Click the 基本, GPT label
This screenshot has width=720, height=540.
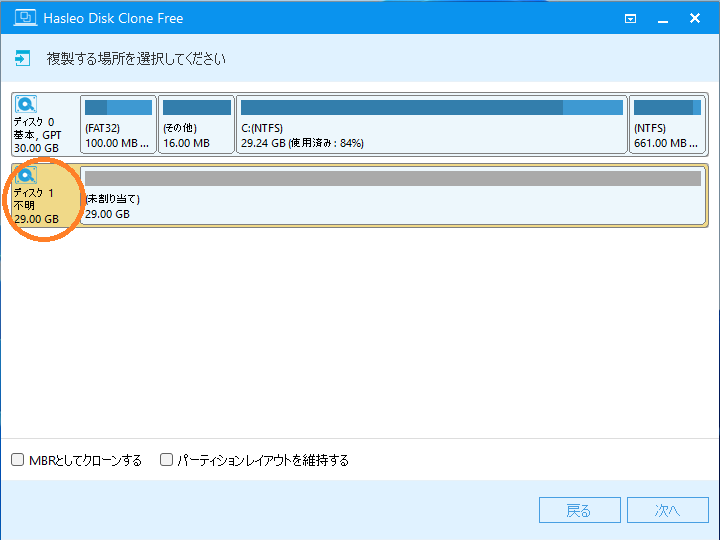click(37, 135)
